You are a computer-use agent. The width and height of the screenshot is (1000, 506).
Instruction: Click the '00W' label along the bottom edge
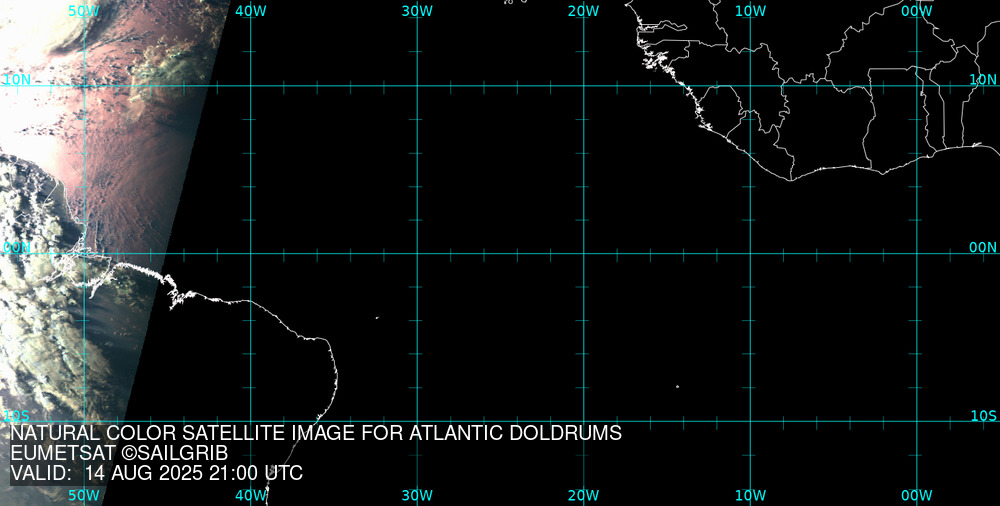(x=917, y=496)
